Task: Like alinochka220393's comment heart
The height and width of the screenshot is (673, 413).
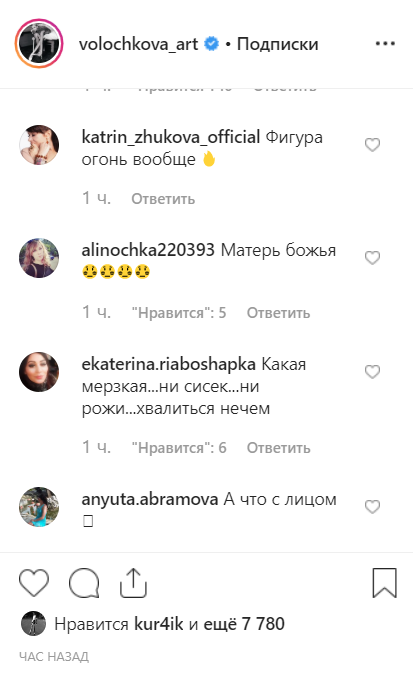Action: [x=372, y=258]
